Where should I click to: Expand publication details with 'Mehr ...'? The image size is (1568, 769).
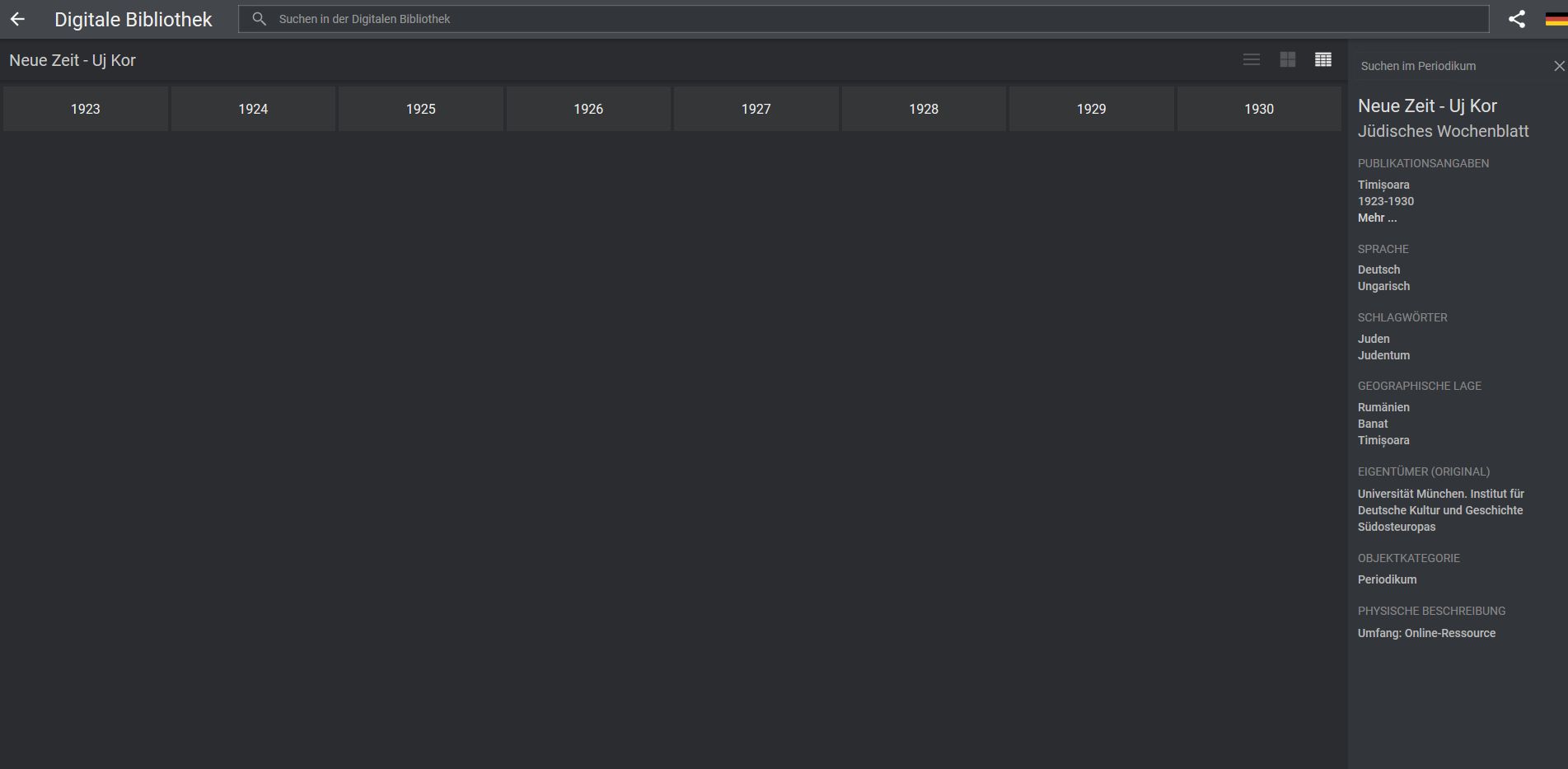[x=1377, y=218]
